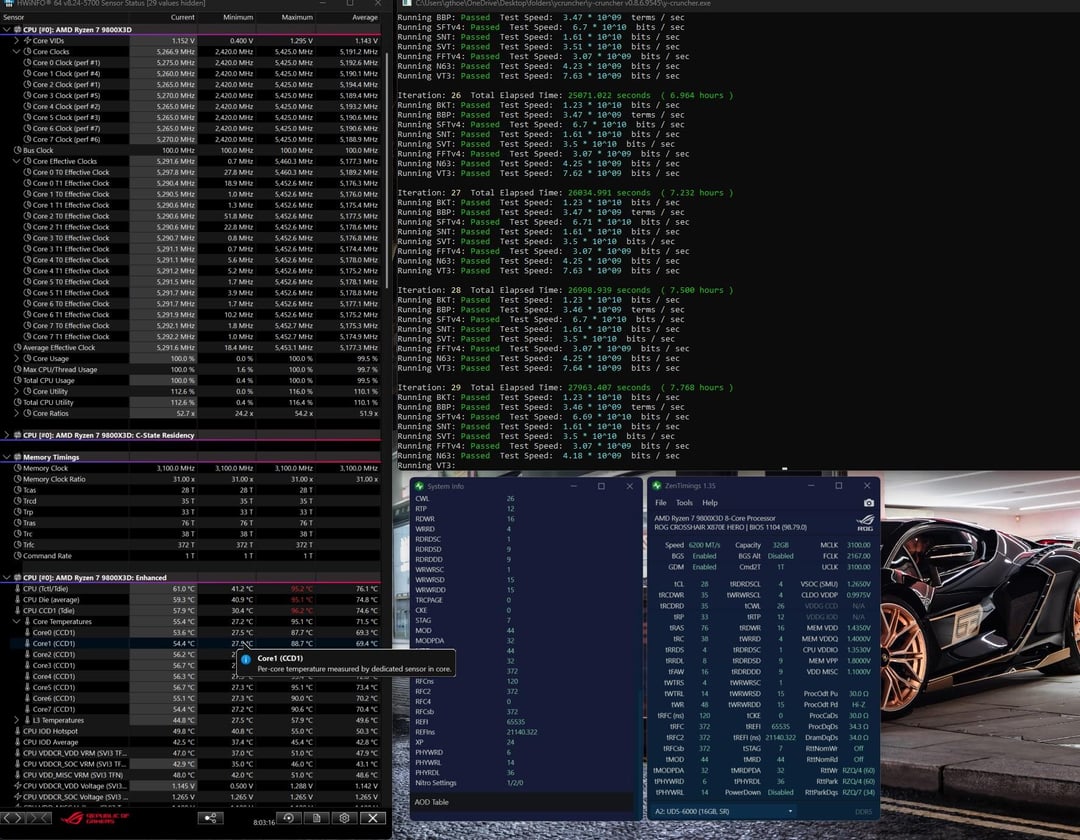The height and width of the screenshot is (840, 1080).
Task: Click clock icon next to Memory Clock
Action: [x=17, y=468]
